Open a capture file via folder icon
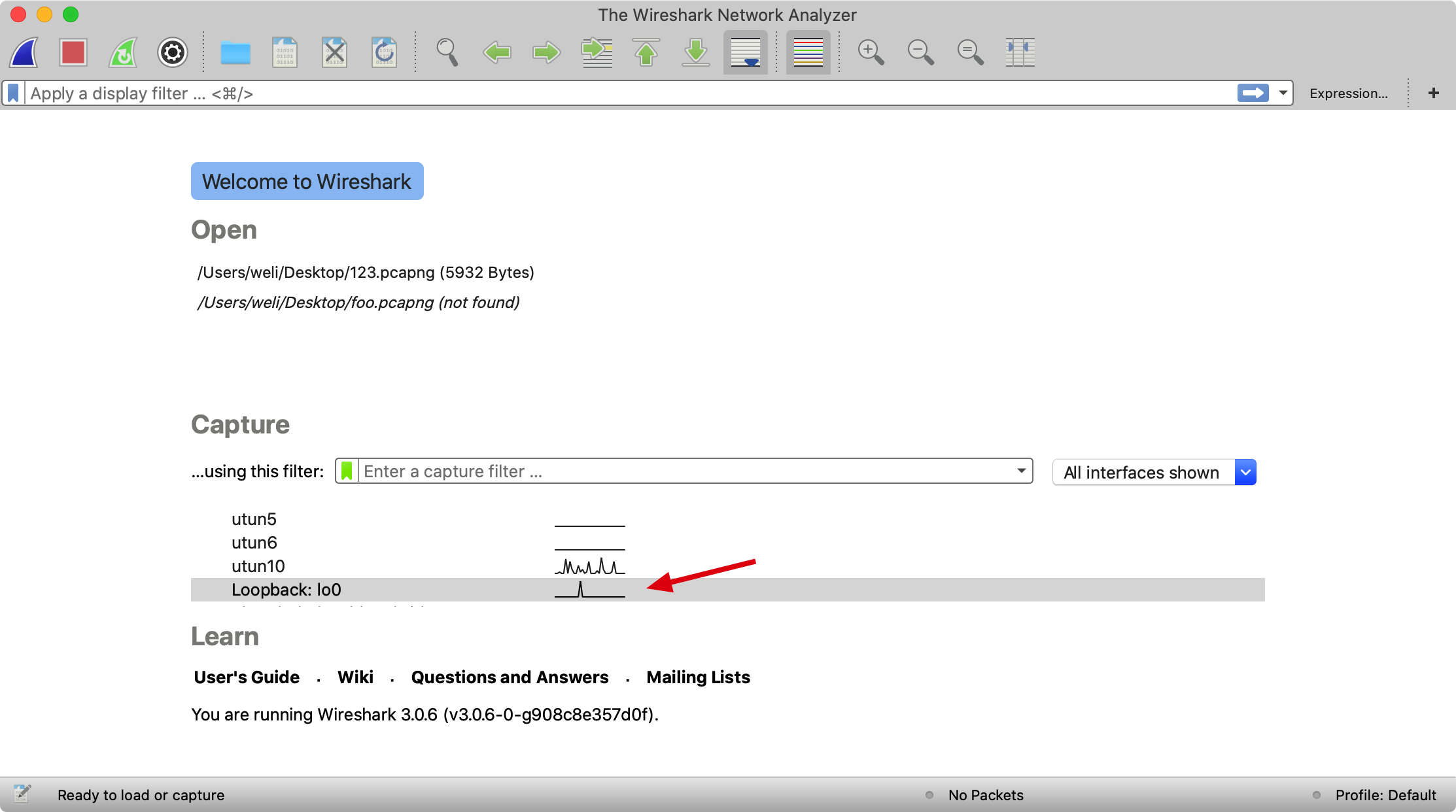This screenshot has height=812, width=1456. (x=235, y=52)
